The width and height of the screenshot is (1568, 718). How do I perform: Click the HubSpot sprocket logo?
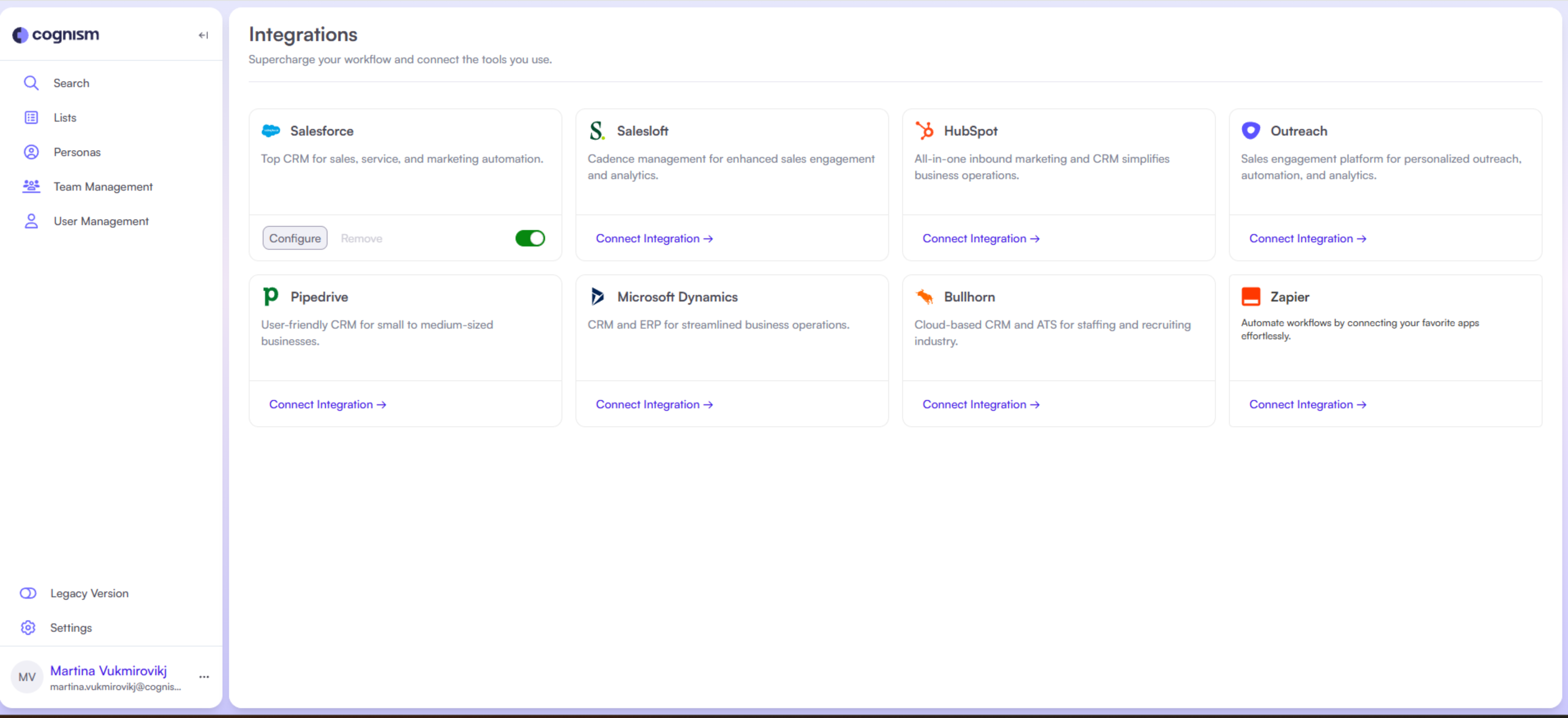(x=924, y=130)
